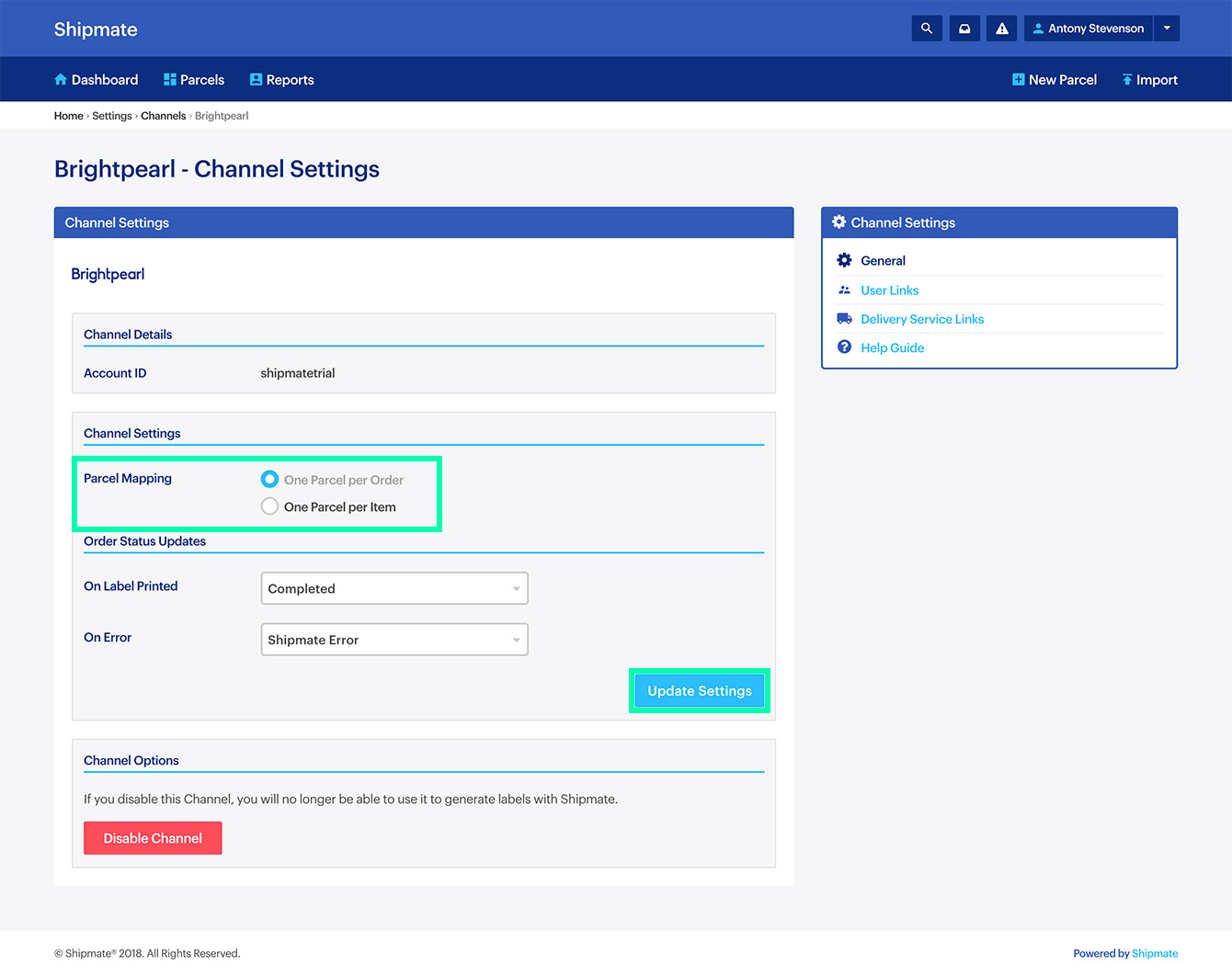
Task: Click the Help Guide question mark icon
Action: coord(844,347)
